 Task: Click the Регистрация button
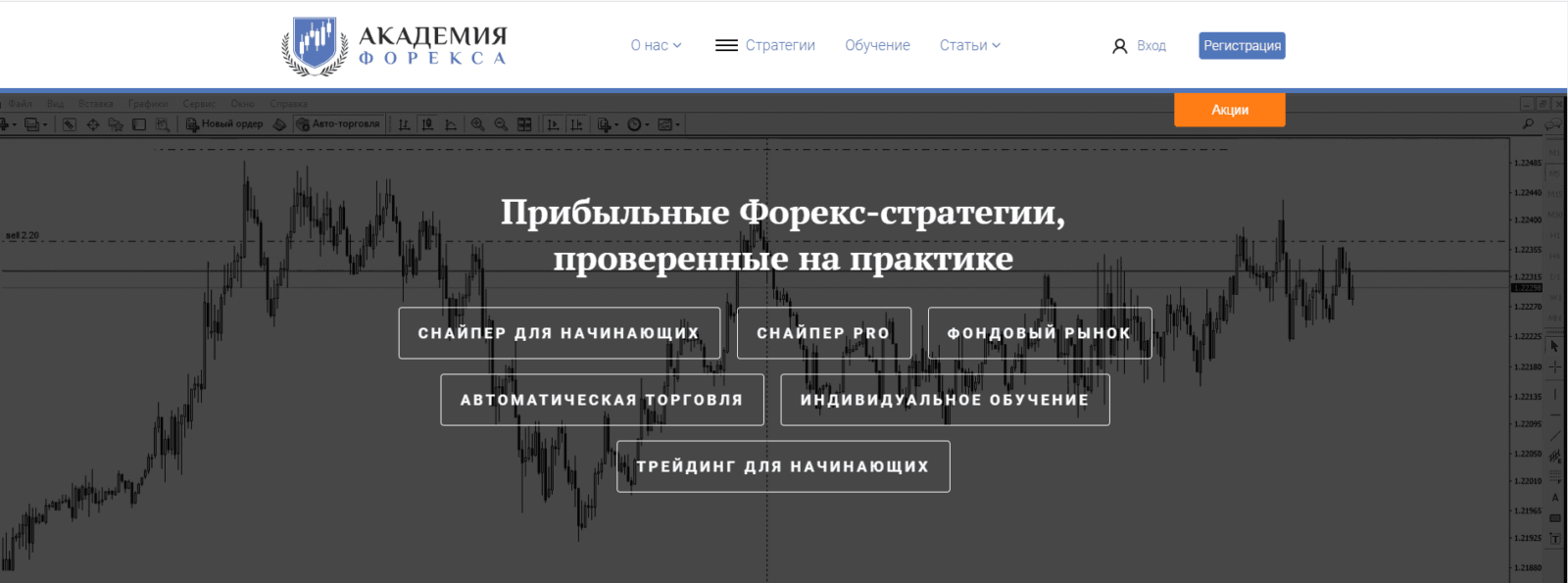pos(1242,46)
